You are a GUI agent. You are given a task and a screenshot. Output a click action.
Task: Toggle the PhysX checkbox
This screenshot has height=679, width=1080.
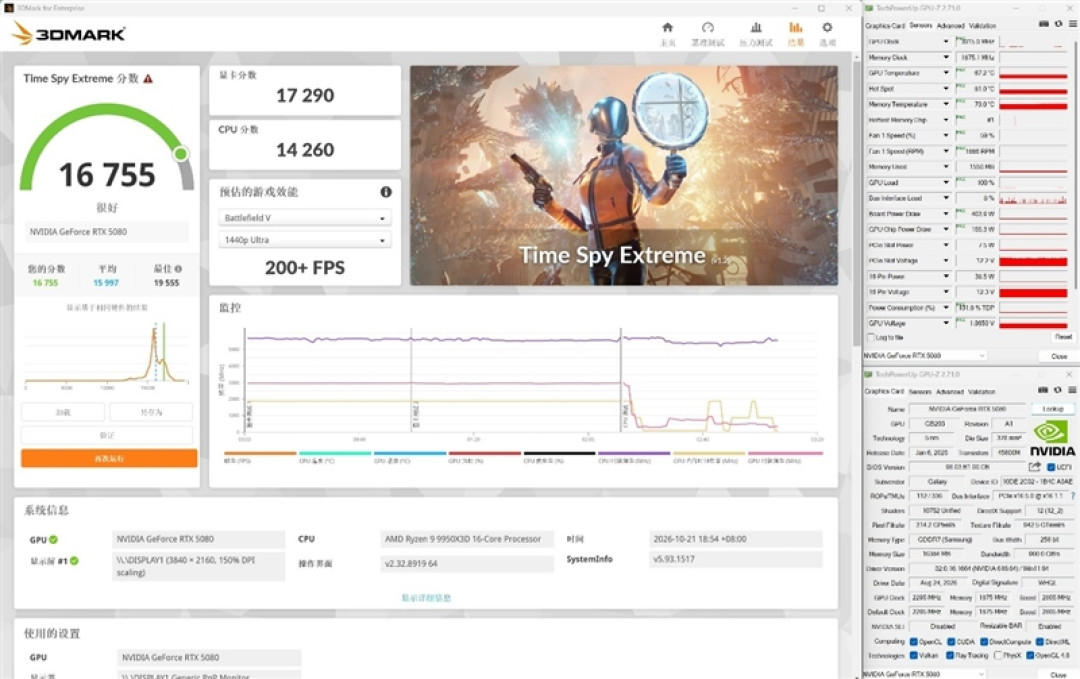tap(998, 656)
